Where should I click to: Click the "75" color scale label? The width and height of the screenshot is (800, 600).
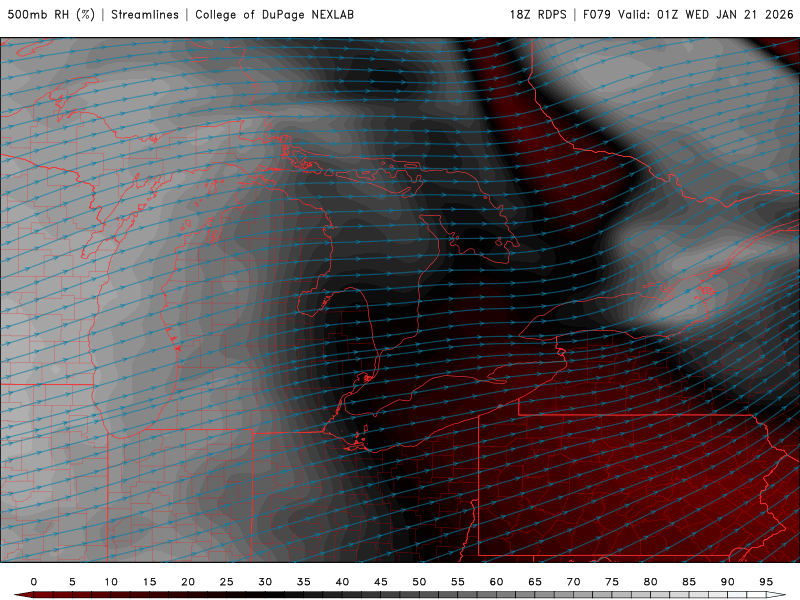point(612,582)
